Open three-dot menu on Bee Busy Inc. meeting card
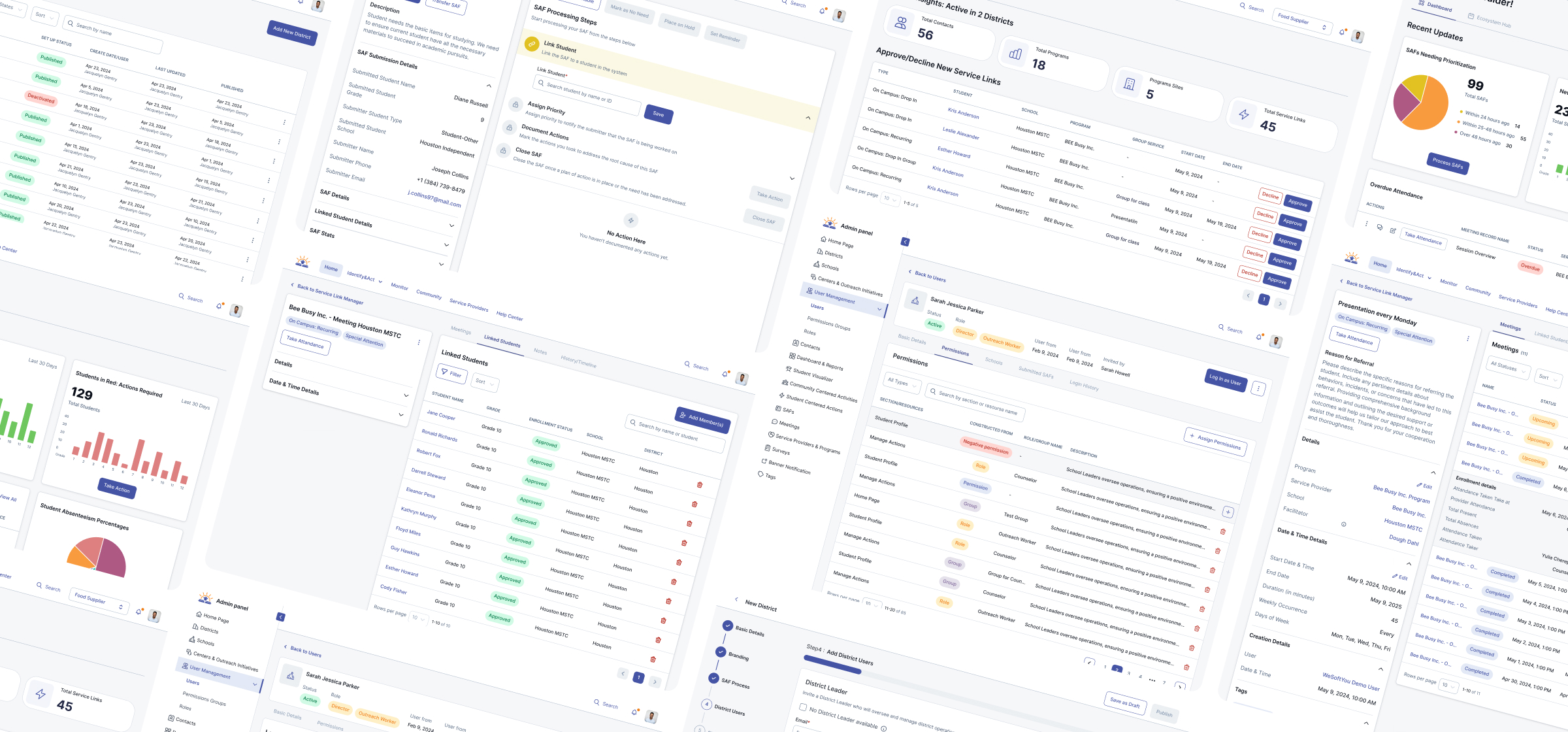The image size is (1568, 732). [x=419, y=342]
